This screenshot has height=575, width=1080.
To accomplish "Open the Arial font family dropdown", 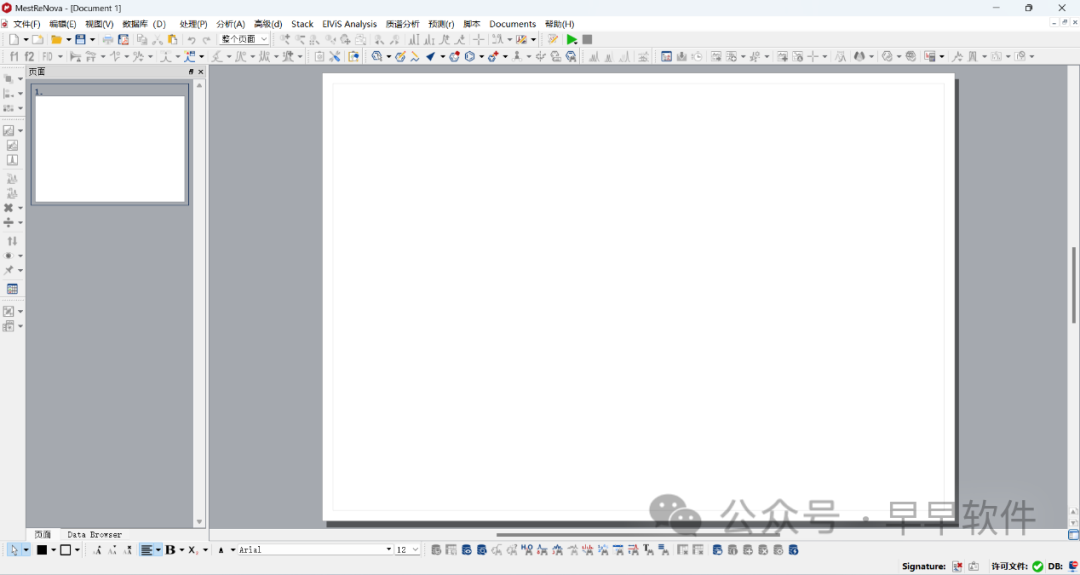I will [x=314, y=550].
